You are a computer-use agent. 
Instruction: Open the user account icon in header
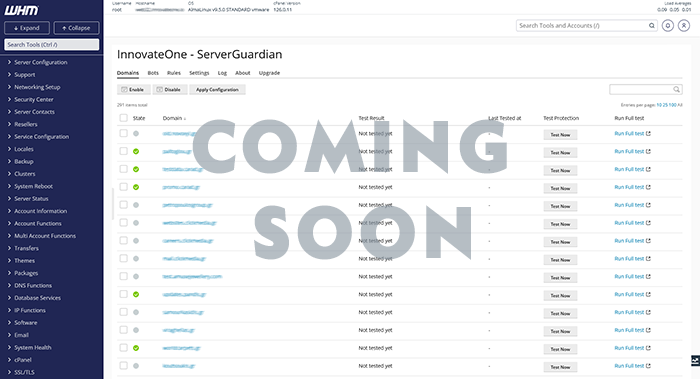[684, 26]
